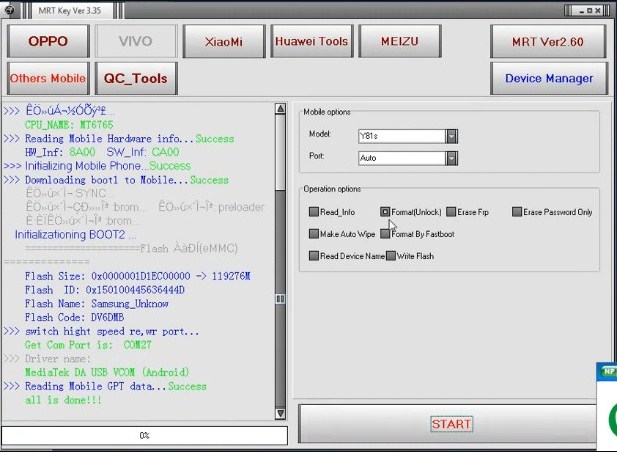Image resolution: width=617 pixels, height=452 pixels.
Task: Enable Format By Fastboot checkbox
Action: point(385,234)
